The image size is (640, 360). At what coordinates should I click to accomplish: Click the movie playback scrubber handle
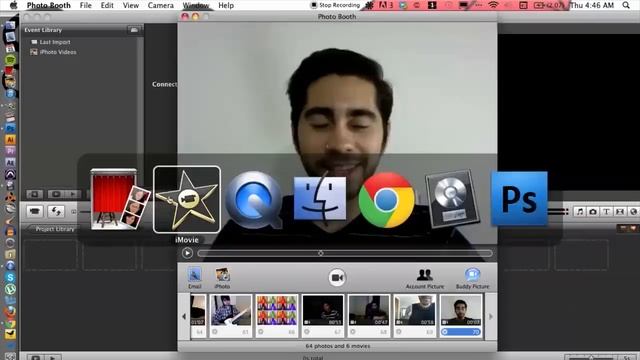point(321,253)
